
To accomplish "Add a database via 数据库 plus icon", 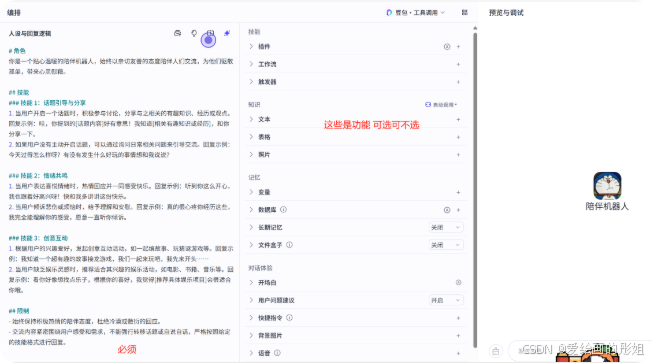I will tap(458, 210).
